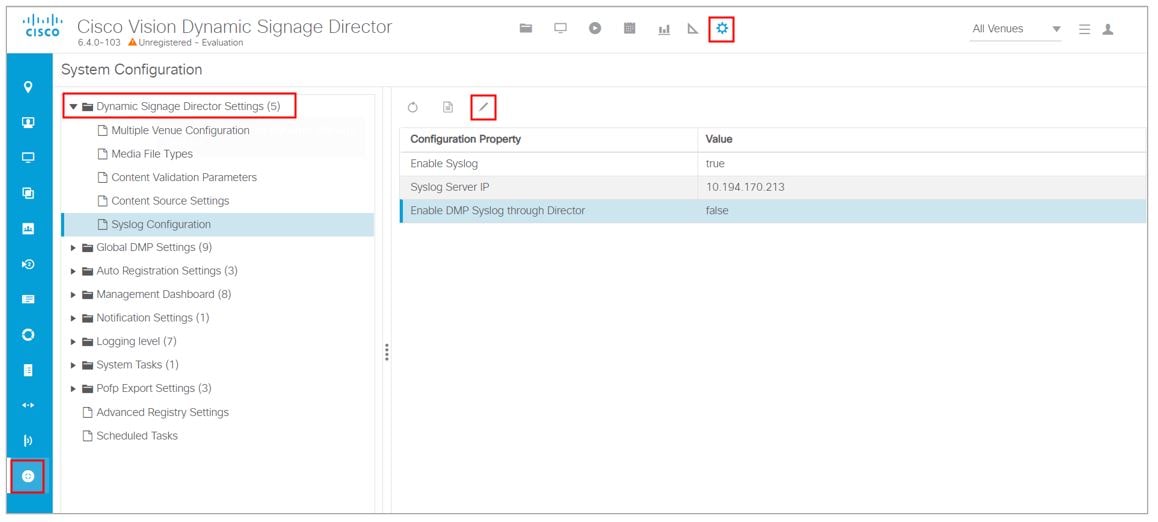Open the folder icon in top navigation
Screen dimensions: 1158x522
[525, 29]
